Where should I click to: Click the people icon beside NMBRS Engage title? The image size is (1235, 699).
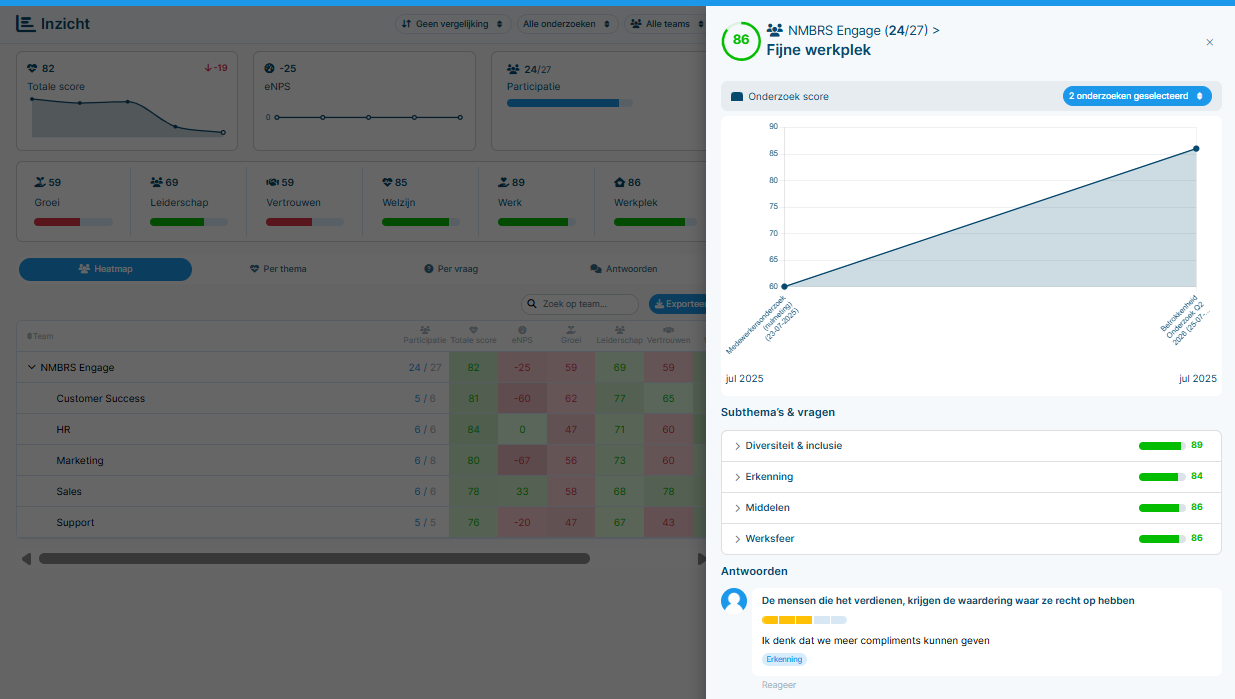(x=775, y=30)
